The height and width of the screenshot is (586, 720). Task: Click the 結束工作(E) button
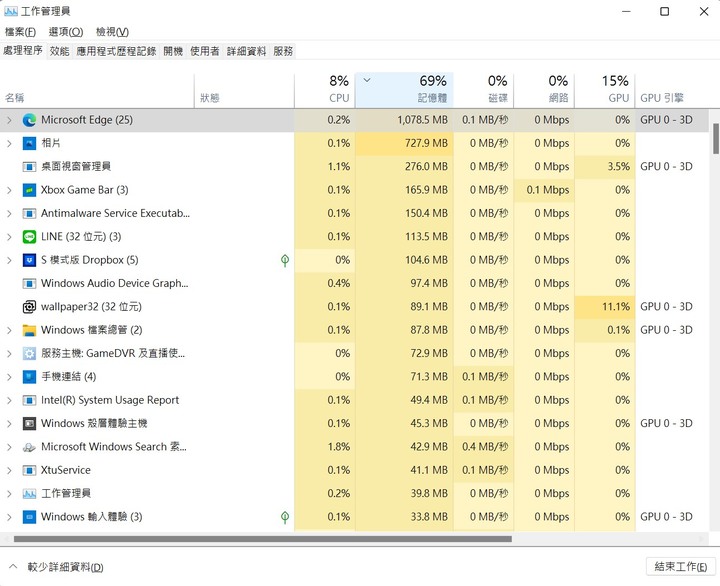click(681, 567)
